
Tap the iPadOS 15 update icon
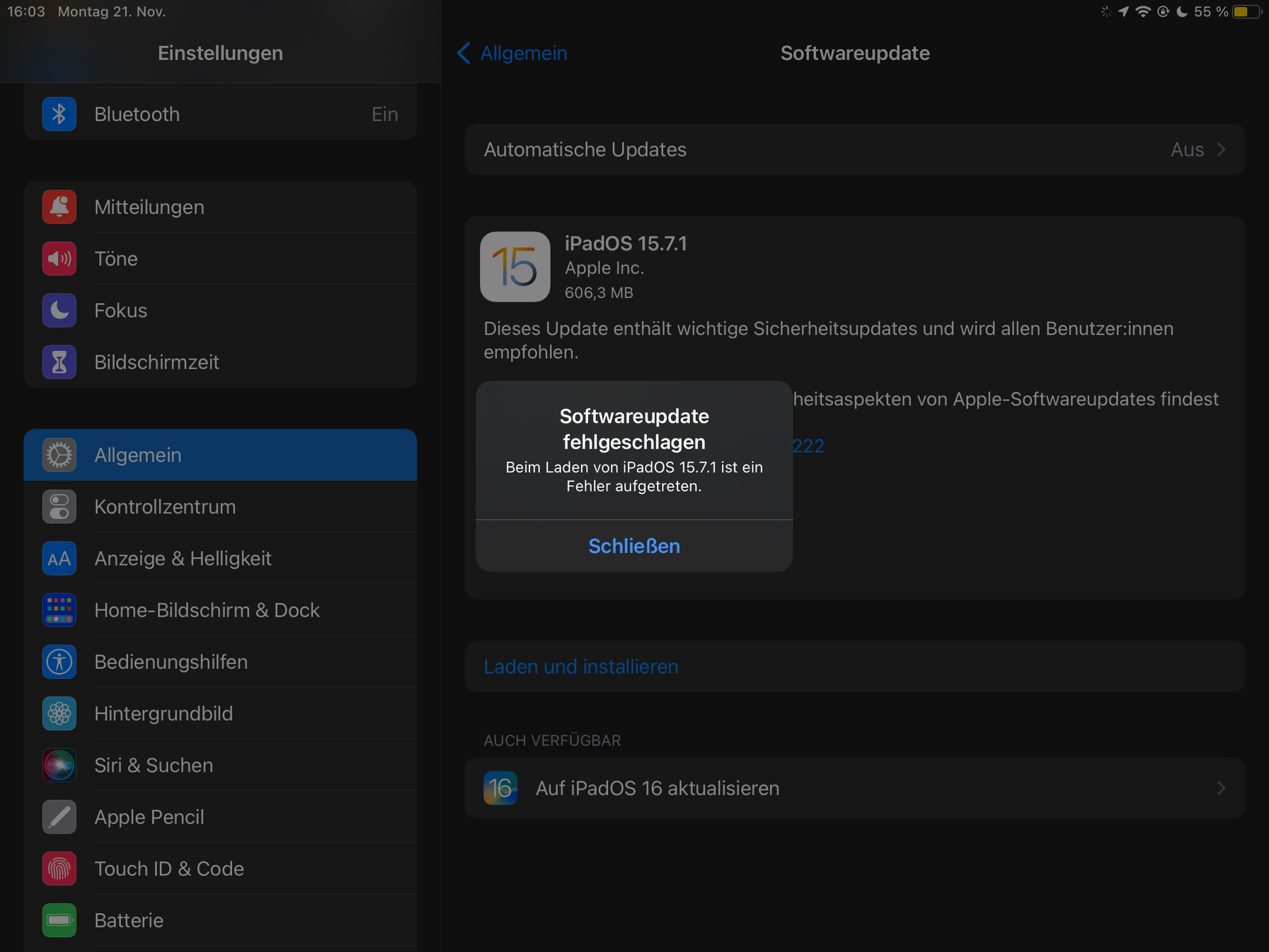(515, 267)
